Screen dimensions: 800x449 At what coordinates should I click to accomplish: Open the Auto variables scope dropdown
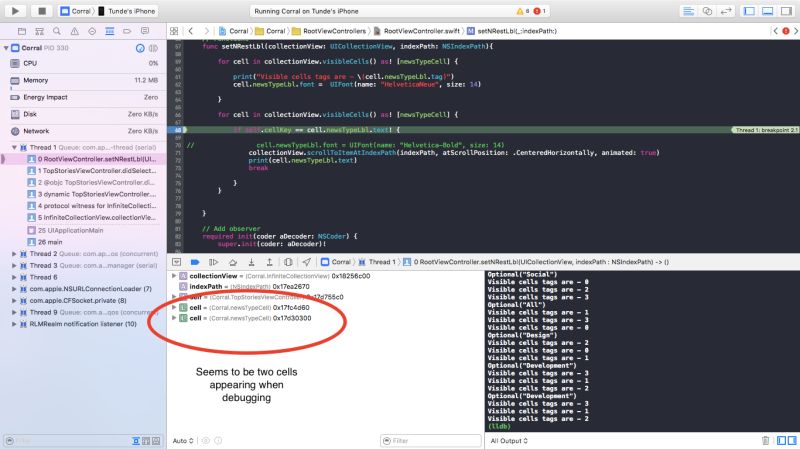[x=183, y=441]
